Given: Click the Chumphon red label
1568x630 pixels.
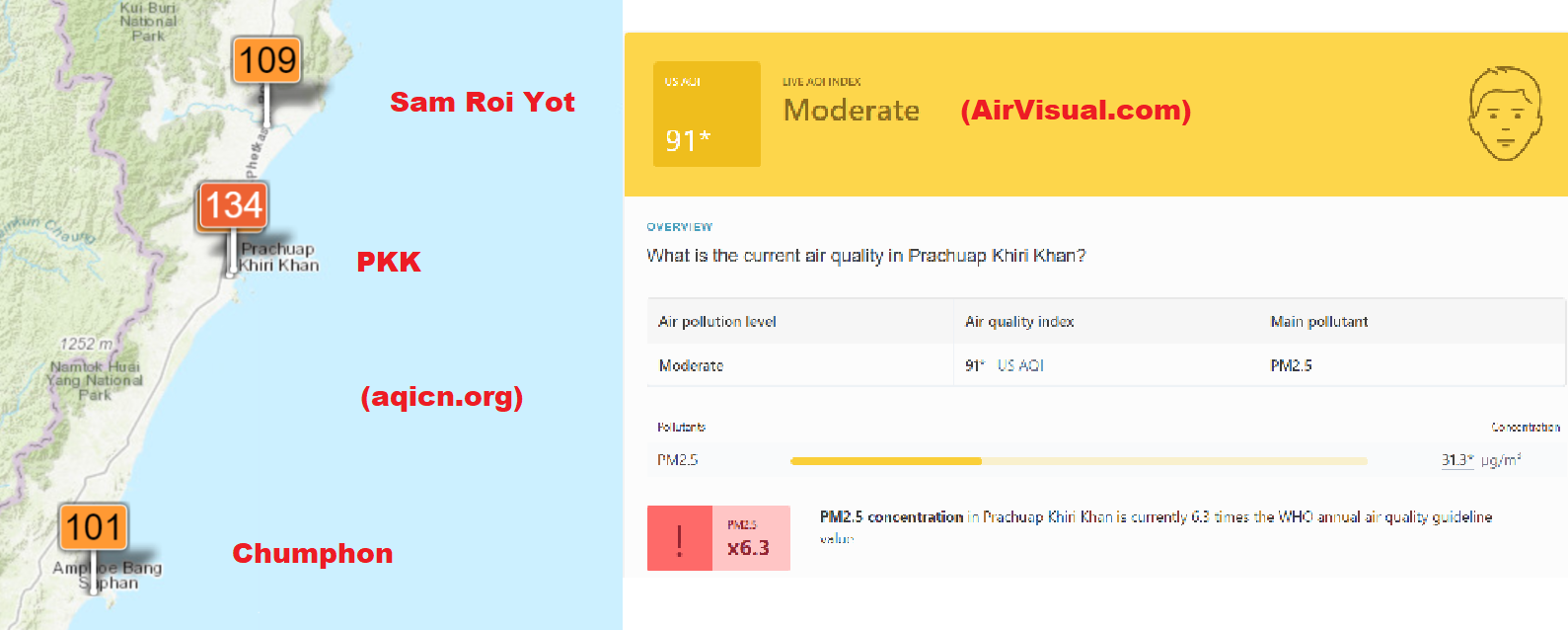Looking at the screenshot, I should tap(312, 554).
